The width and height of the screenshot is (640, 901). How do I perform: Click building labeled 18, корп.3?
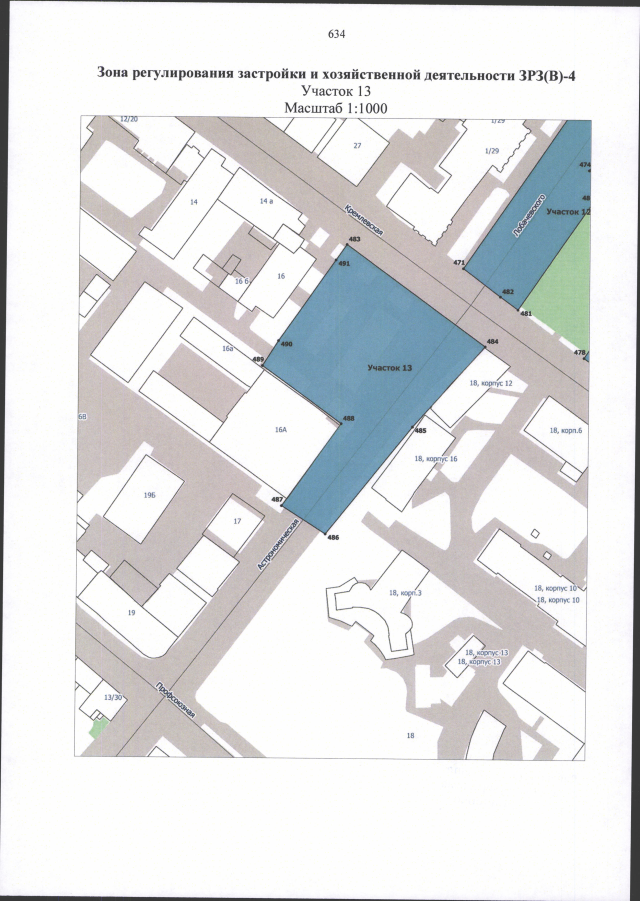coord(405,593)
